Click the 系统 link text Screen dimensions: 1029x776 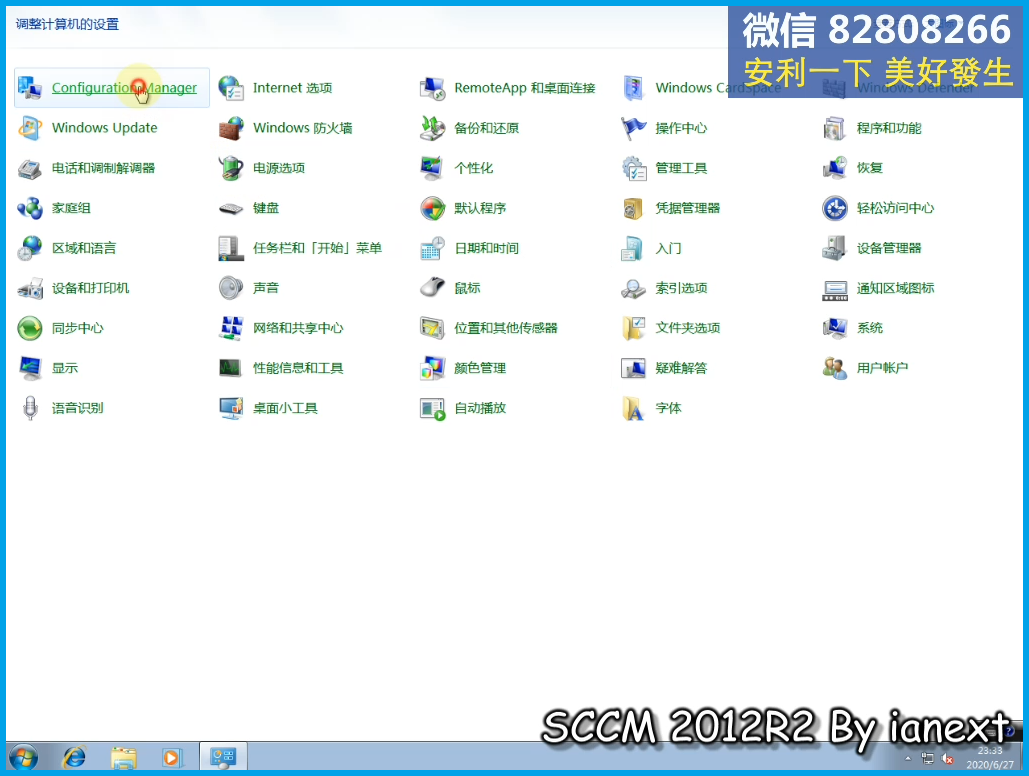coord(870,328)
